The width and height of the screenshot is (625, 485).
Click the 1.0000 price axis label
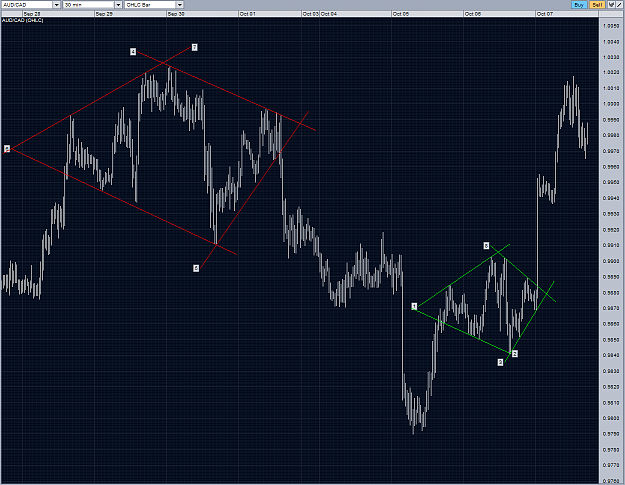click(611, 104)
